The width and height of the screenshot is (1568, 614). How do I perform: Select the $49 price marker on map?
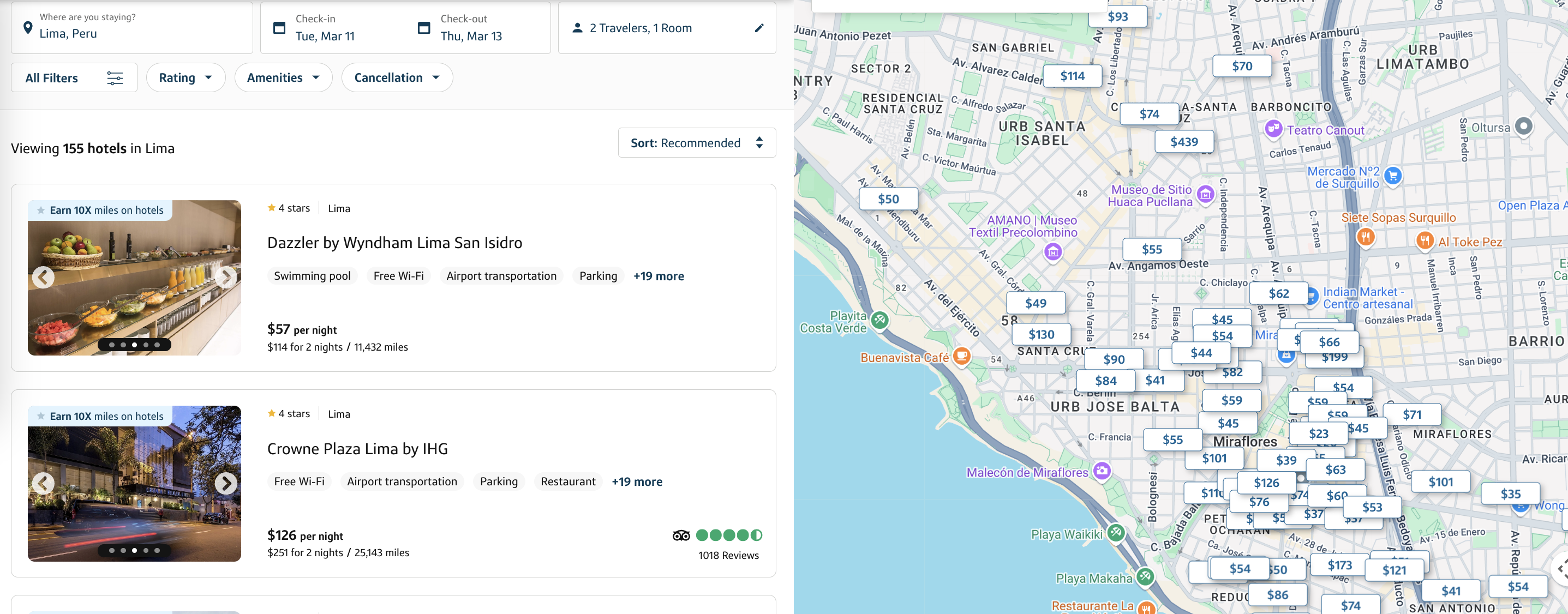[1036, 304]
